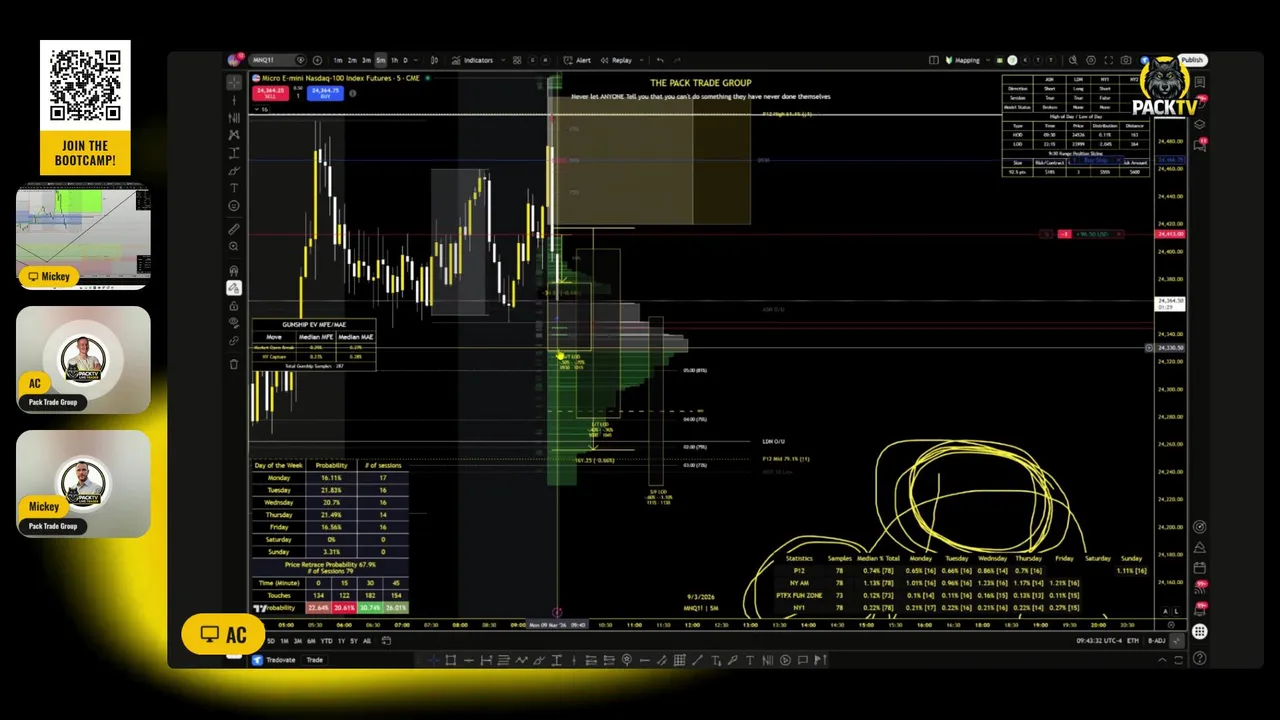Set date range to YTD

pyautogui.click(x=326, y=641)
